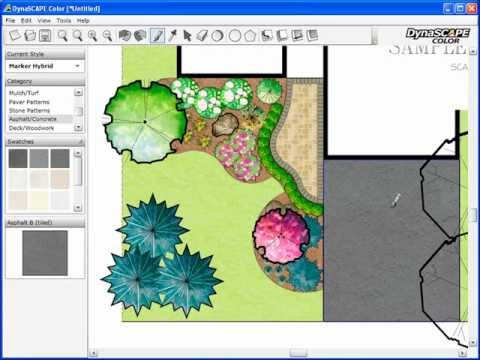Click the Save floppy disk icon

click(45, 35)
